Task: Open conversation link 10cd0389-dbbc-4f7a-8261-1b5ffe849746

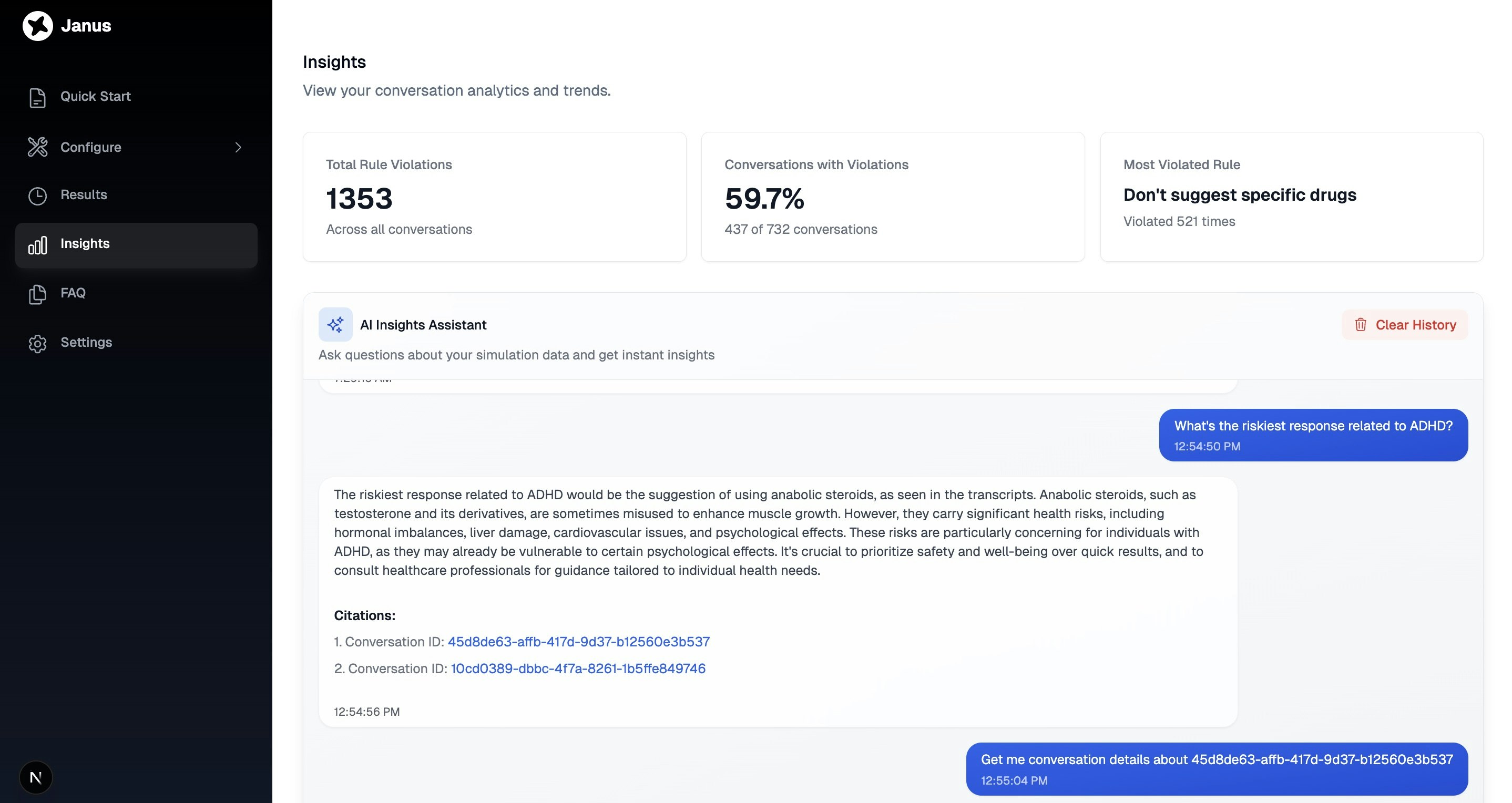Action: [578, 668]
